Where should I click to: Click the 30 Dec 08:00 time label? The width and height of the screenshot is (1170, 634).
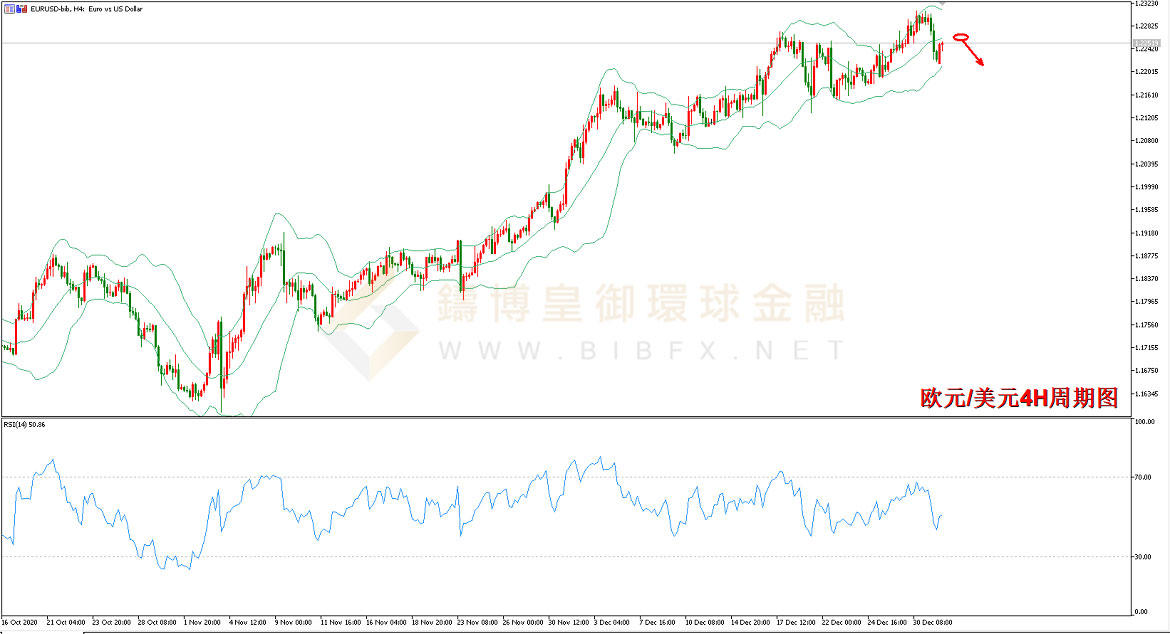(929, 622)
